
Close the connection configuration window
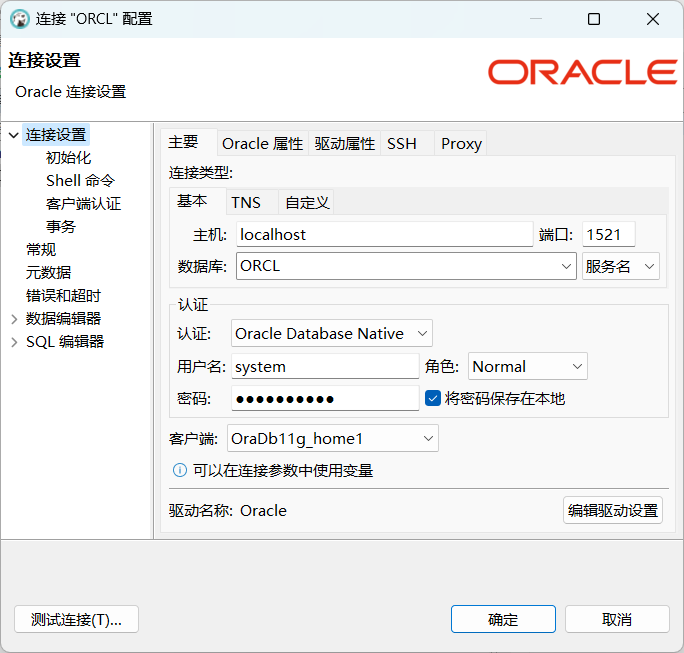pos(653,19)
